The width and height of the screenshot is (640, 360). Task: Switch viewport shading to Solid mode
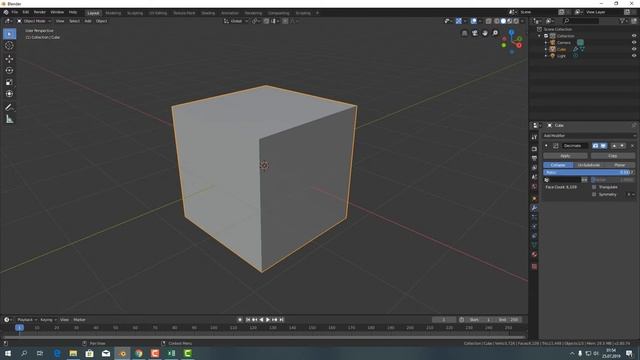tap(503, 21)
